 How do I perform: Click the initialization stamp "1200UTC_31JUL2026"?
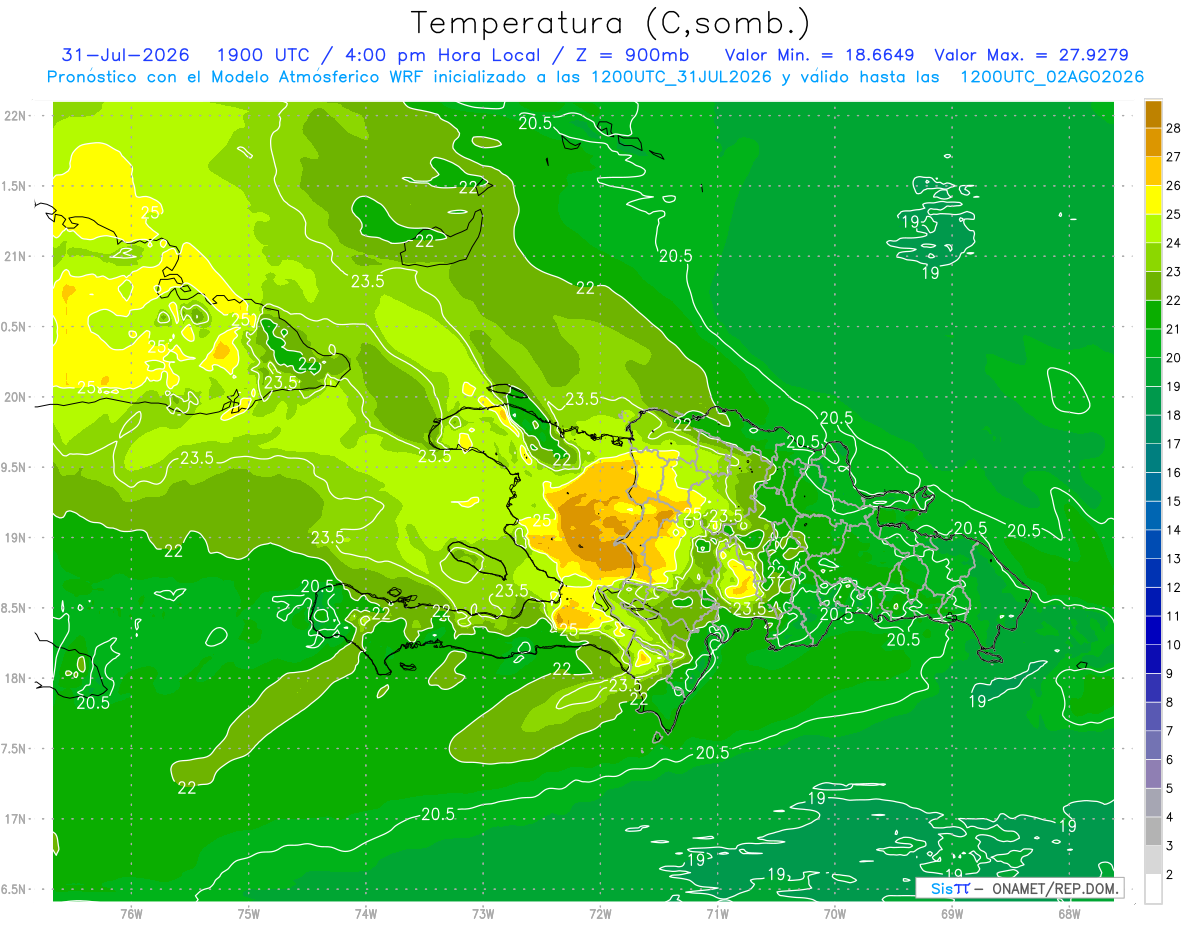click(x=681, y=77)
